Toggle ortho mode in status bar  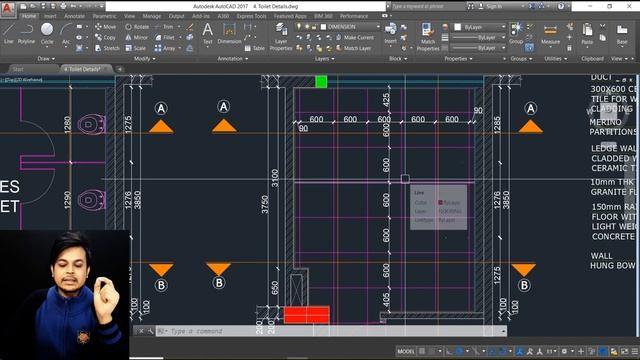(449, 351)
